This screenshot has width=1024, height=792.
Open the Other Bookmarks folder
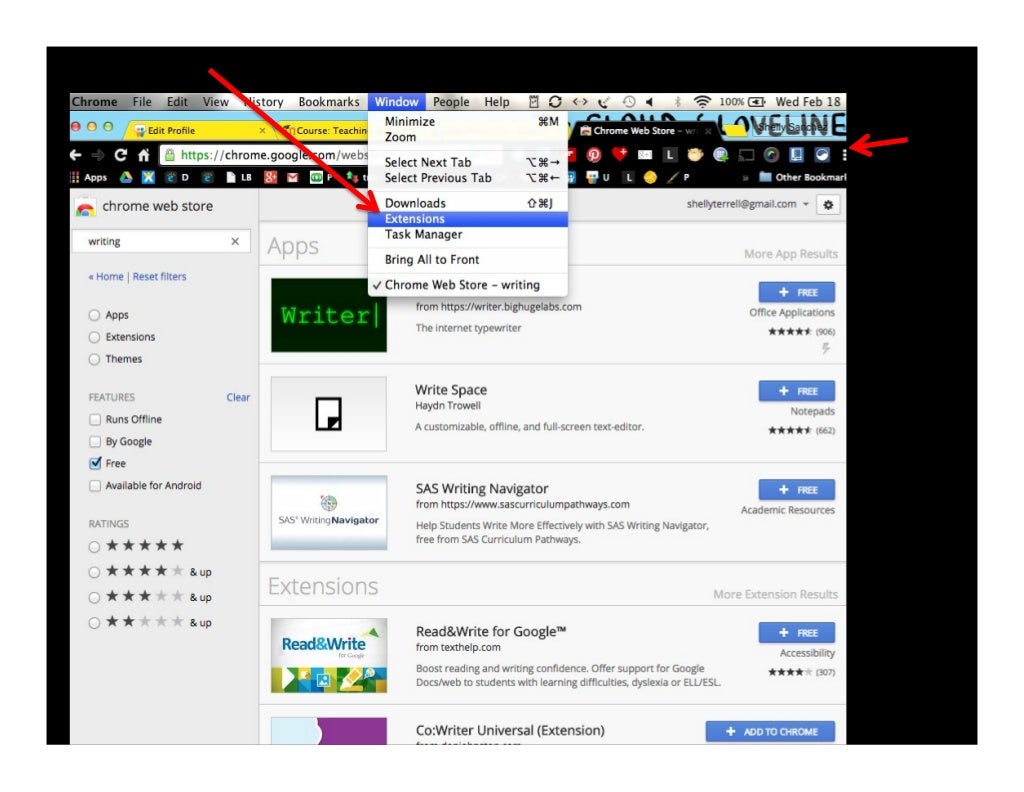802,177
